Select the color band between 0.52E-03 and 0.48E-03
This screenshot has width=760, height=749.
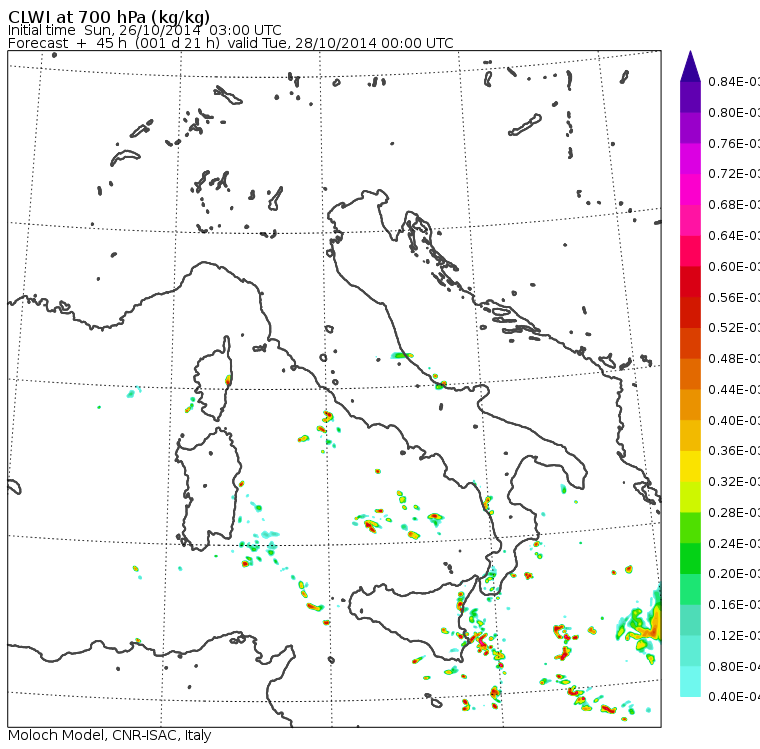point(690,343)
